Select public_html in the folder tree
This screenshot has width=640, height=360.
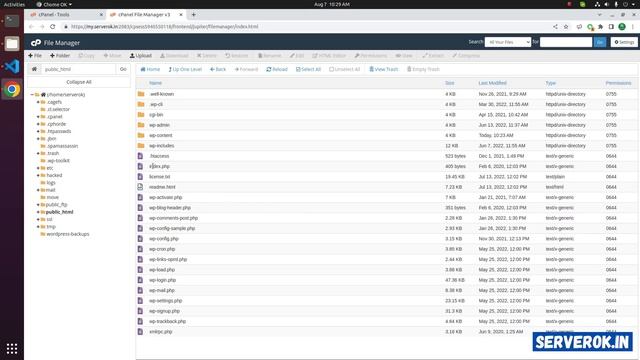[x=60, y=212]
